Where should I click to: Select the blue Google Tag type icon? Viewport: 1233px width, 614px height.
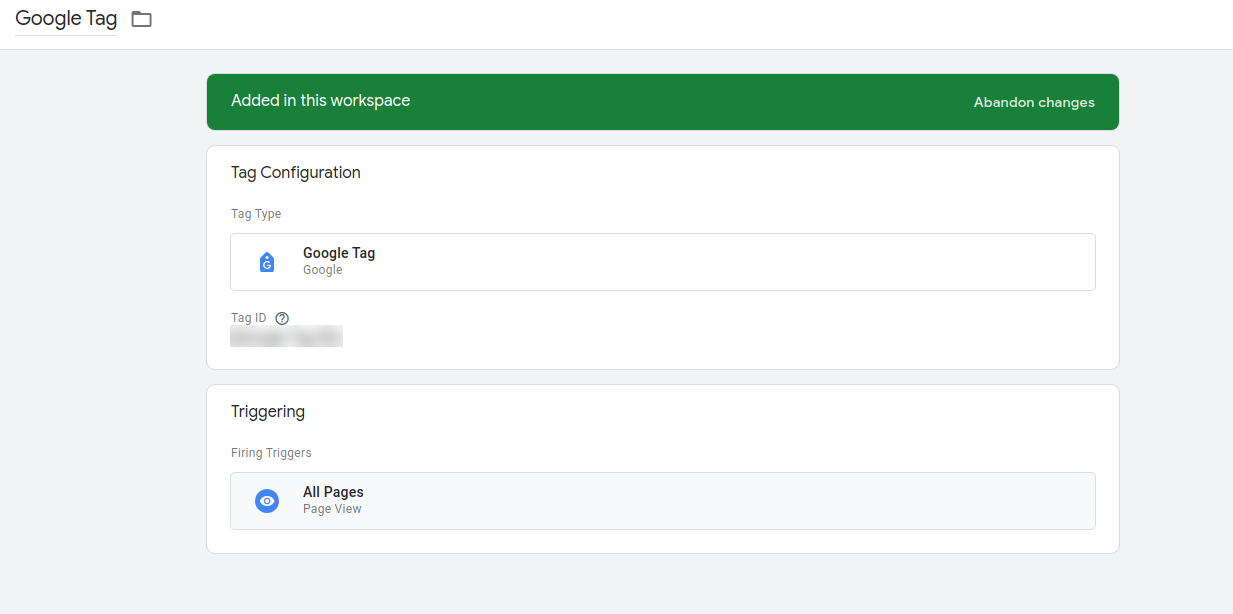[266, 261]
